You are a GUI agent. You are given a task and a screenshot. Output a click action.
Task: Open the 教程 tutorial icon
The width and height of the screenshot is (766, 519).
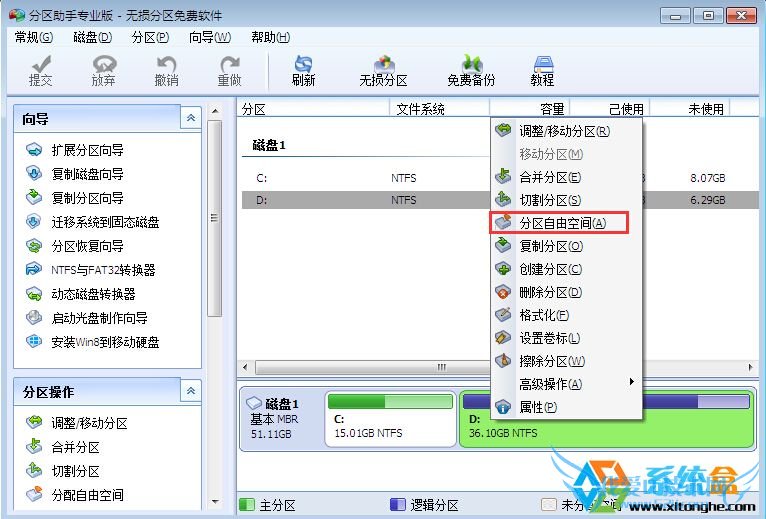coord(542,71)
